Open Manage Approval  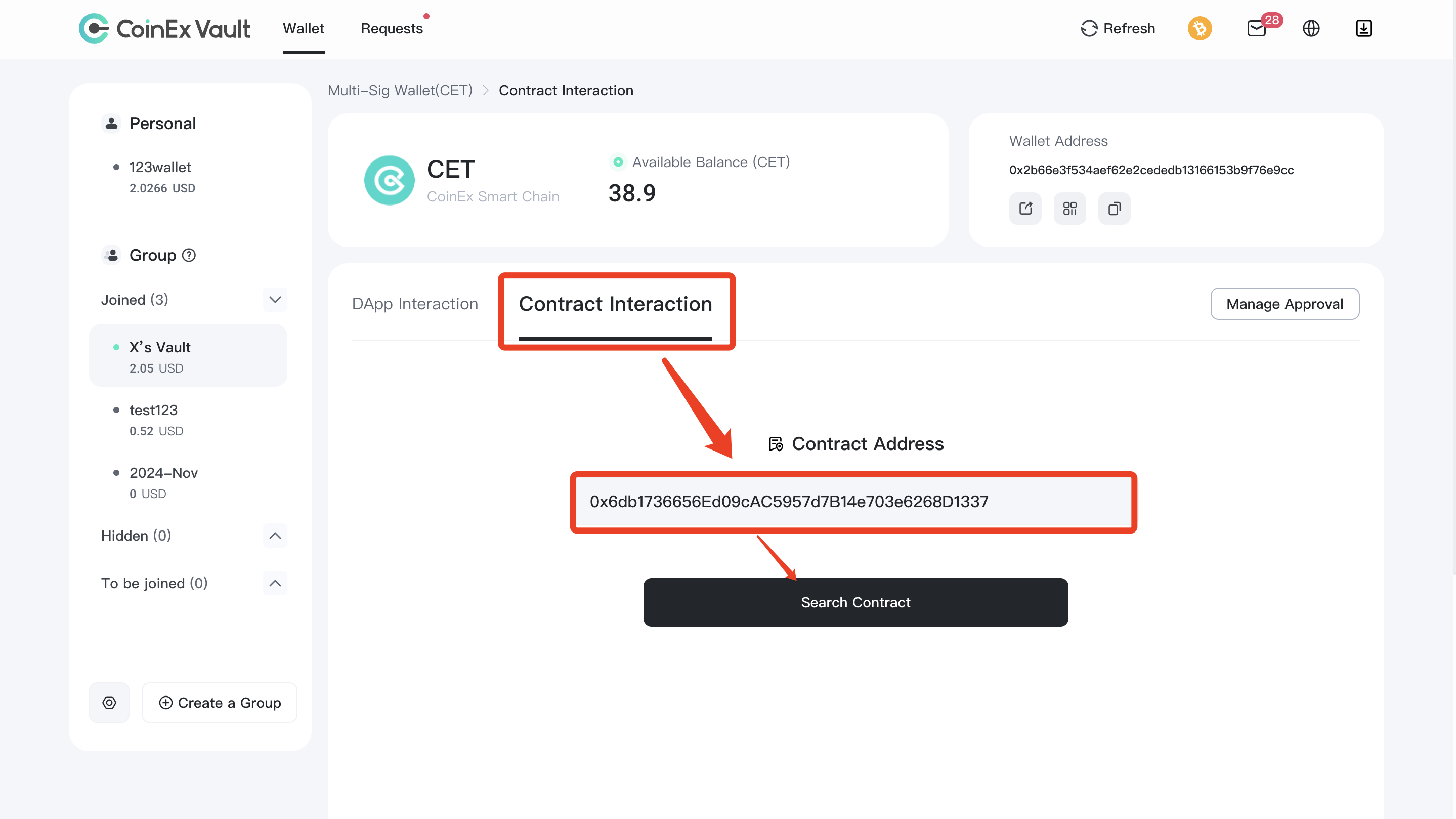[1284, 304]
